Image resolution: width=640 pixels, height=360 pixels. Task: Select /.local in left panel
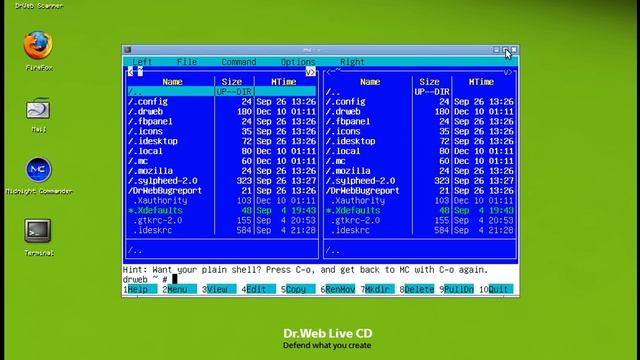(x=222, y=151)
